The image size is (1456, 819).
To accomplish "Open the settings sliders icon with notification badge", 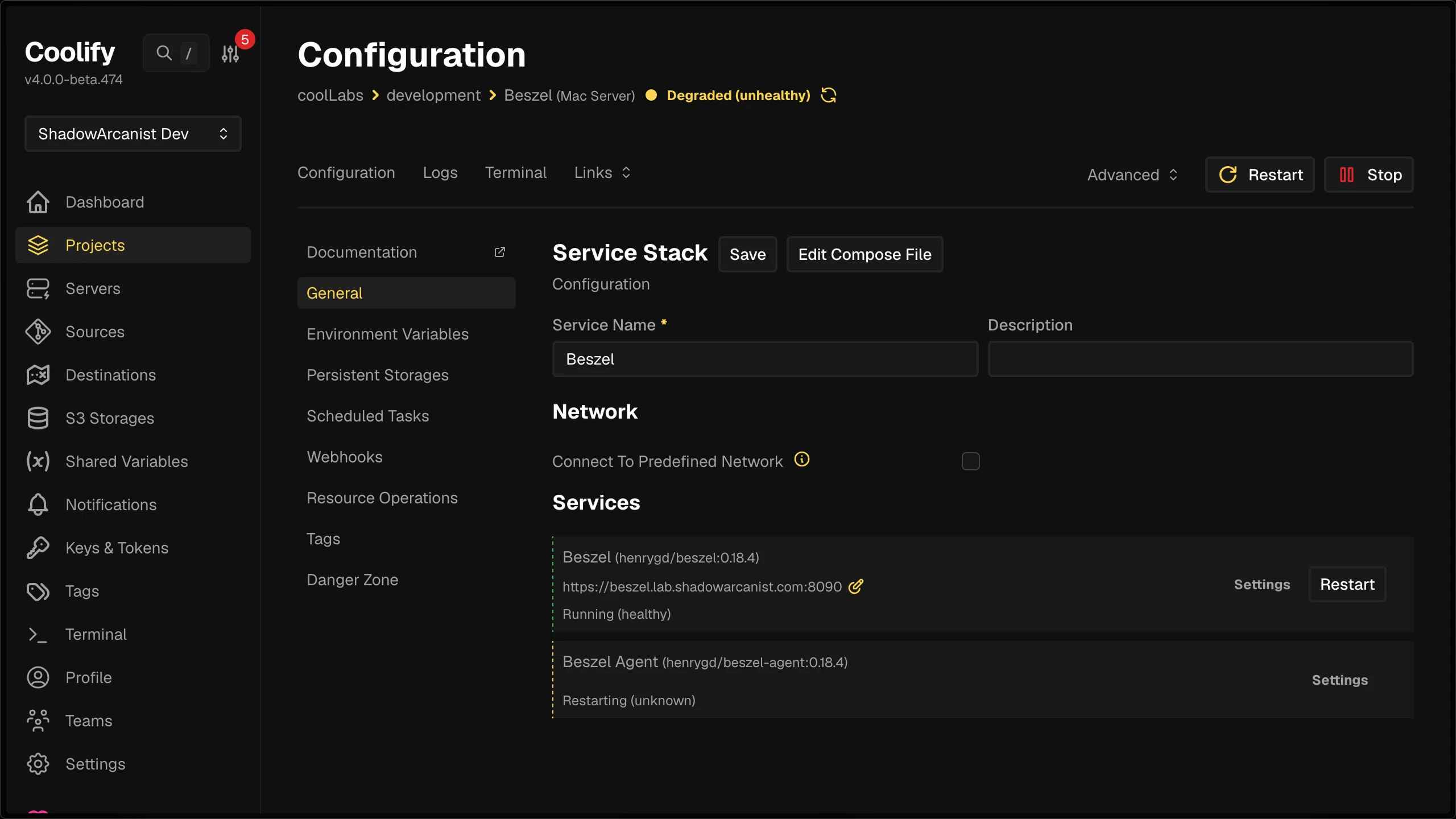I will point(230,53).
